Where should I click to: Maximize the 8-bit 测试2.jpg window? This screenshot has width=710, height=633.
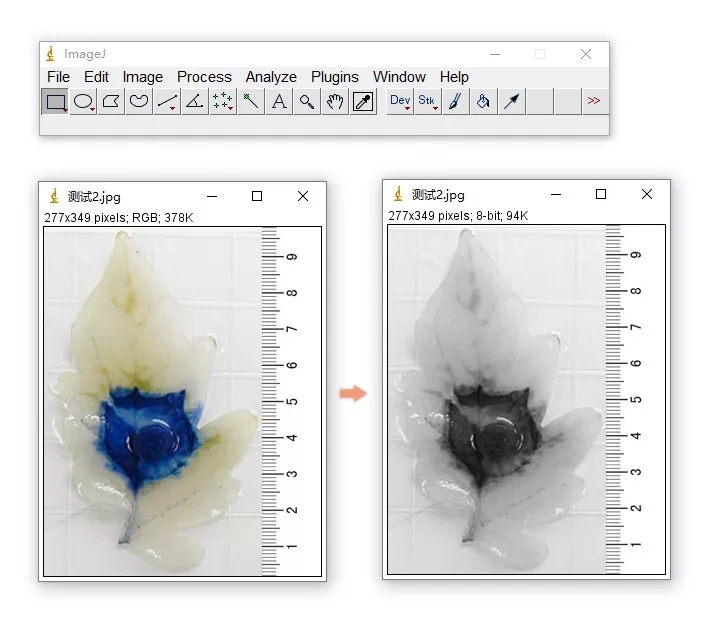pyautogui.click(x=601, y=194)
